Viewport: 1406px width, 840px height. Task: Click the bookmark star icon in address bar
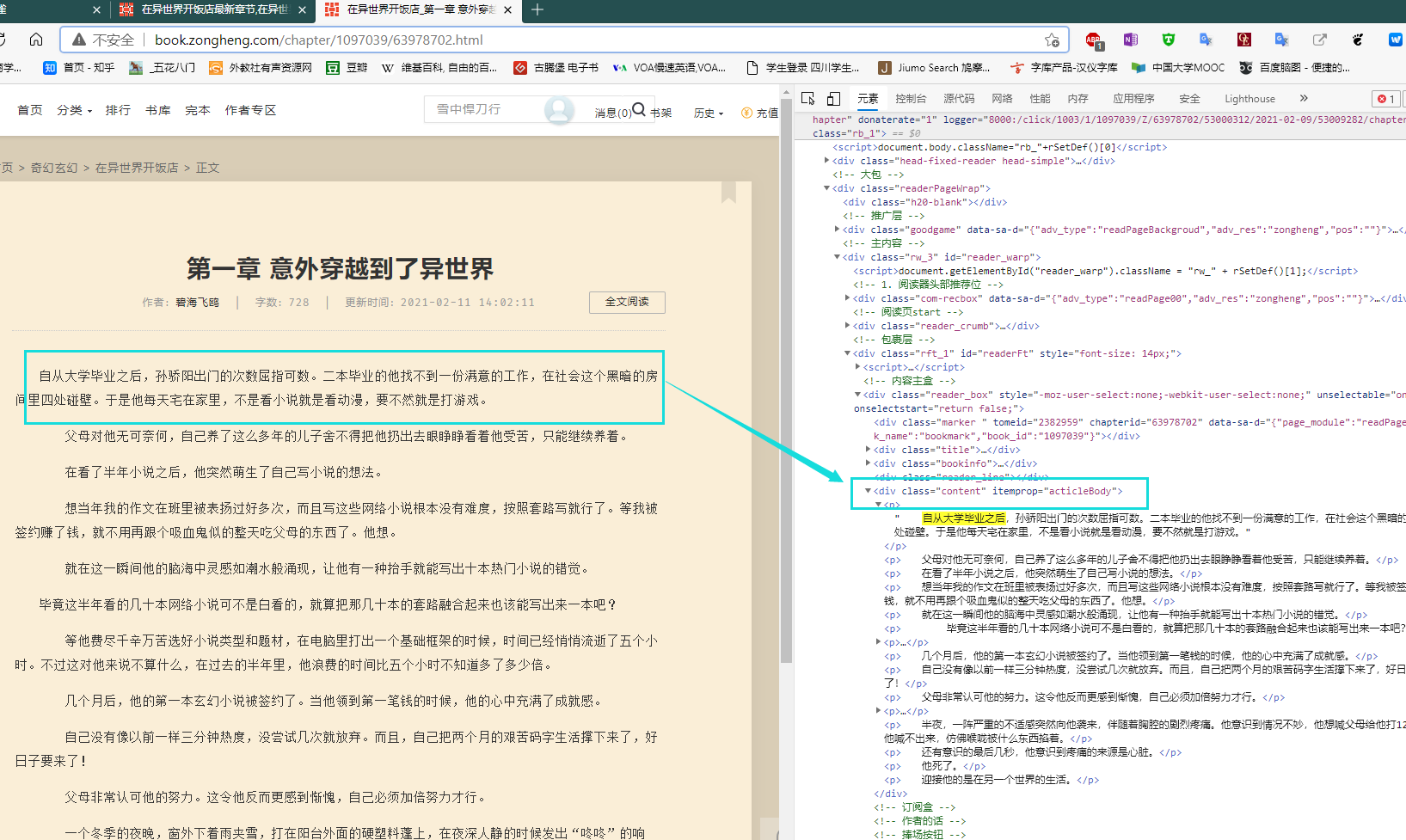(1052, 40)
